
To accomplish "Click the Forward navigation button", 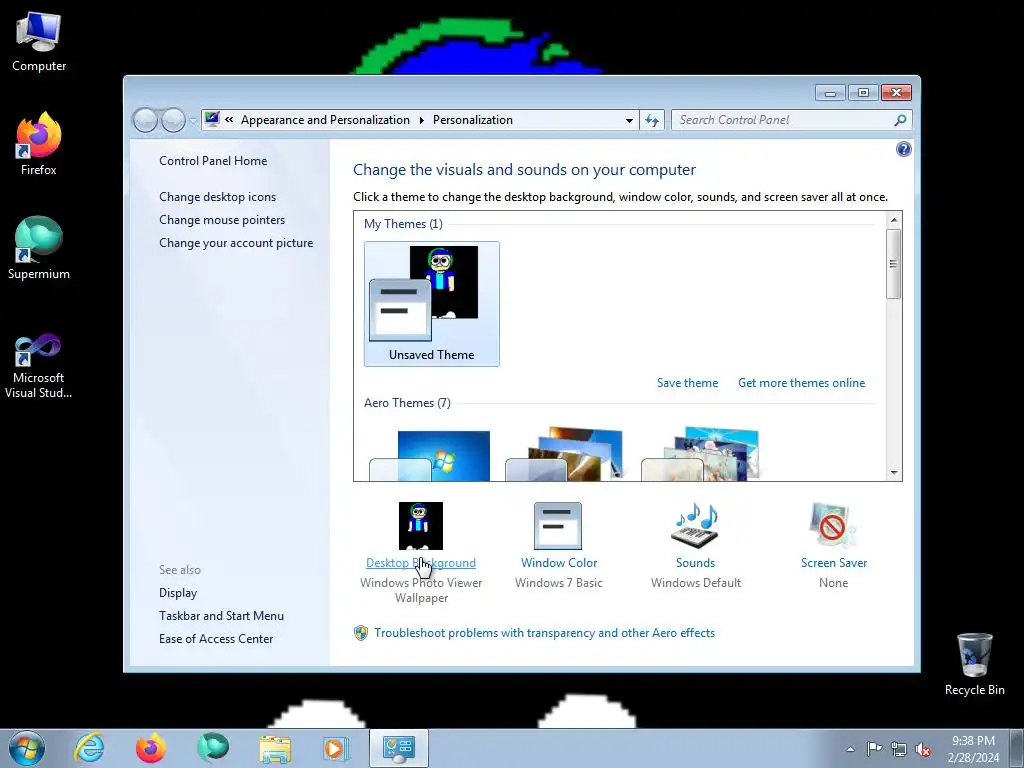I will click(173, 120).
